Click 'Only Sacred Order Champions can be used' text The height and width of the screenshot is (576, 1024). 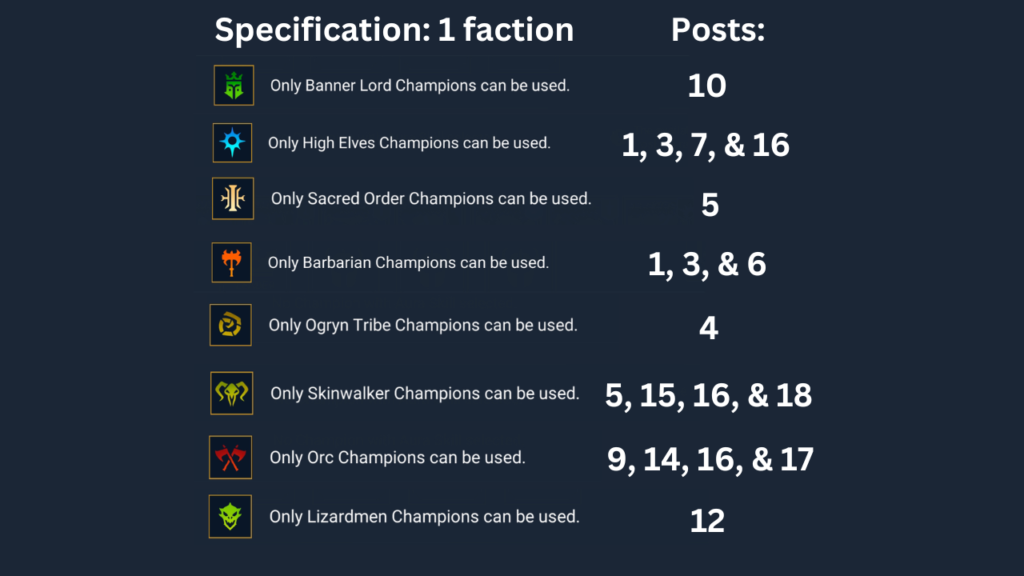pyautogui.click(x=431, y=199)
